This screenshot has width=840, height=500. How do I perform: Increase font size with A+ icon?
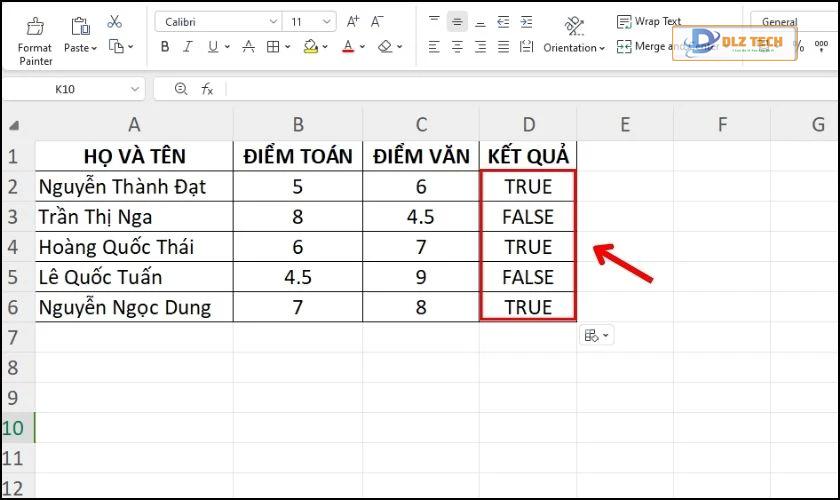(352, 21)
